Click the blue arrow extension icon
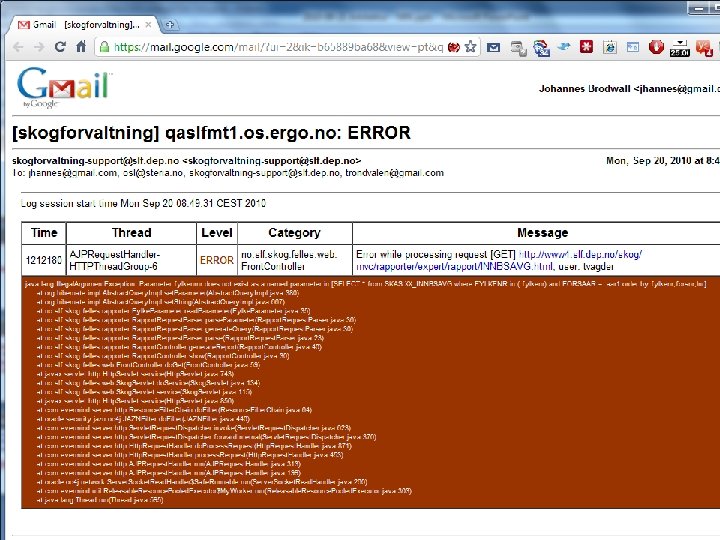 [564, 46]
